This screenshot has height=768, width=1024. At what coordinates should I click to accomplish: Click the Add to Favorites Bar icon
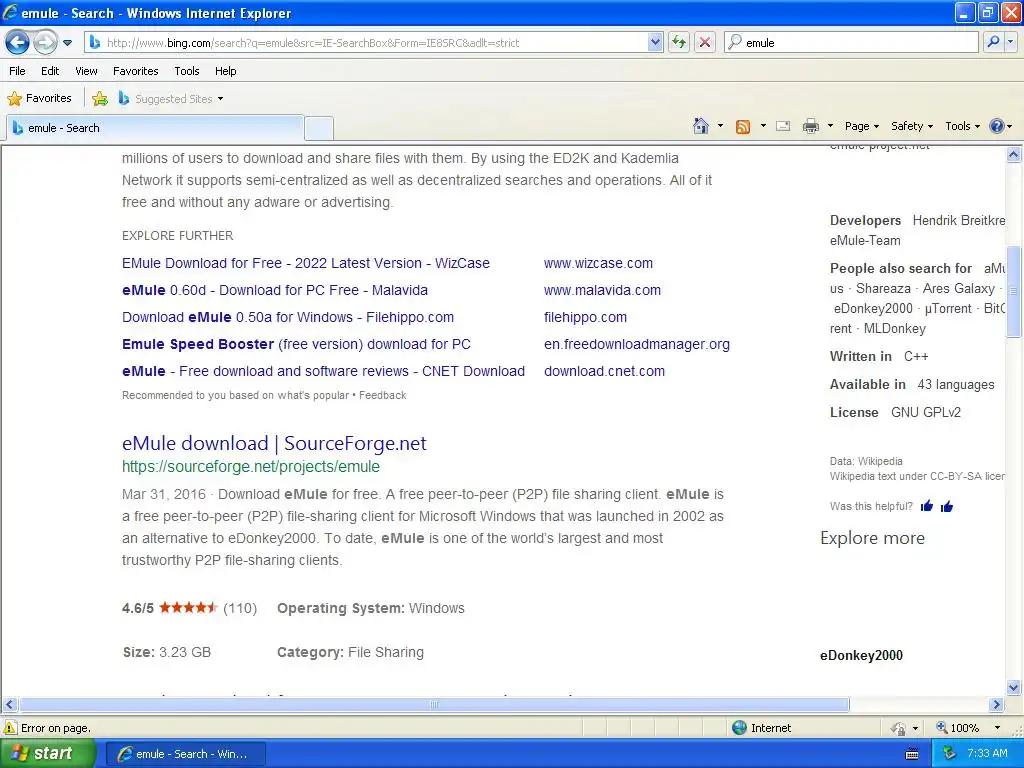[x=100, y=99]
